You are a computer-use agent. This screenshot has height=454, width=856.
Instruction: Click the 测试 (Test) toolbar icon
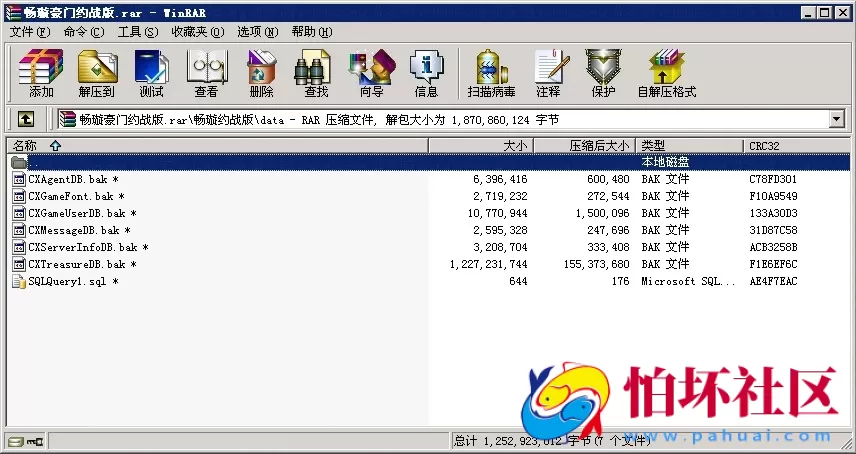(151, 67)
